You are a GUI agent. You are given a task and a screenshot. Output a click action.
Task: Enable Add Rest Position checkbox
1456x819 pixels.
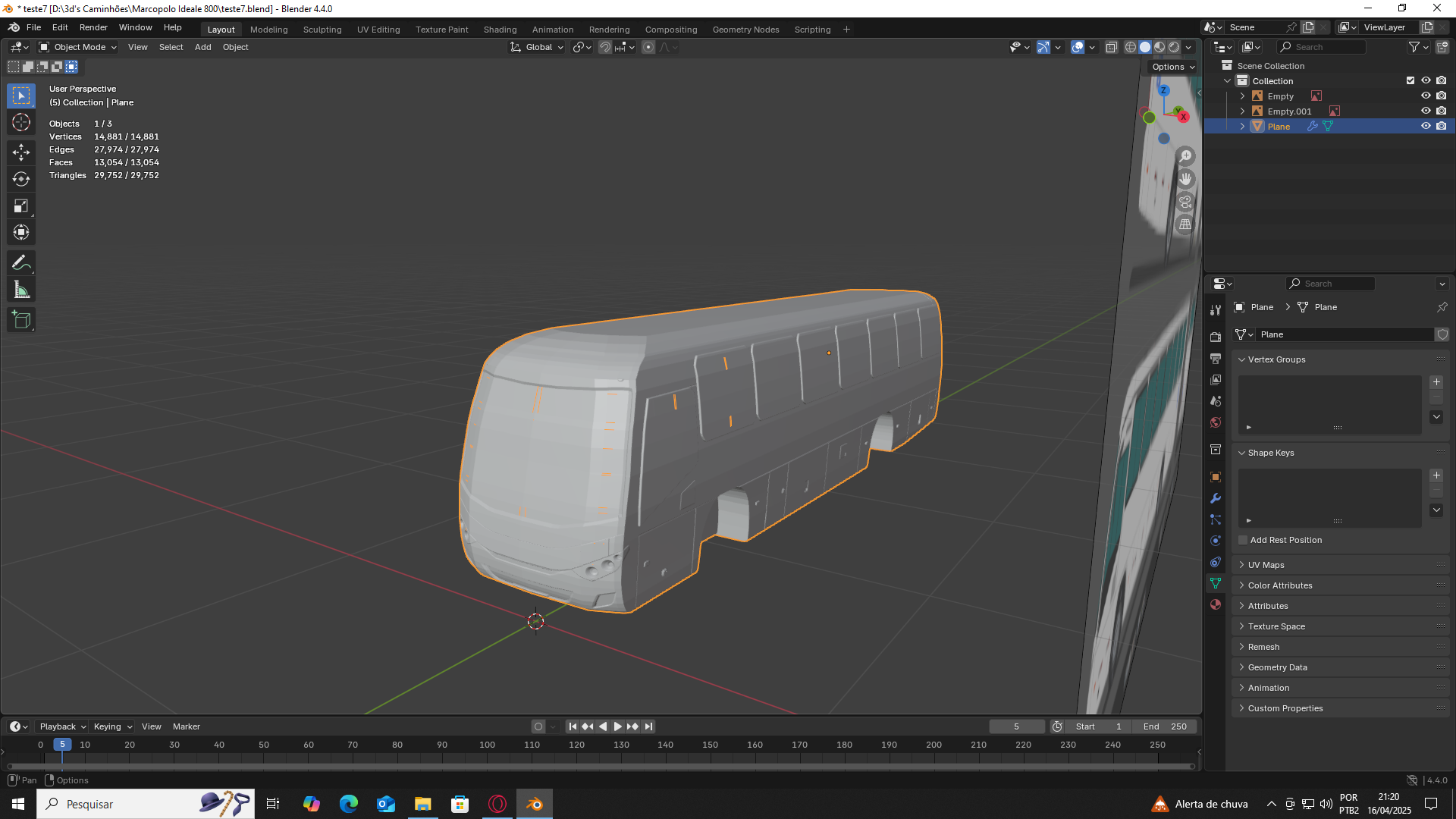pos(1243,540)
